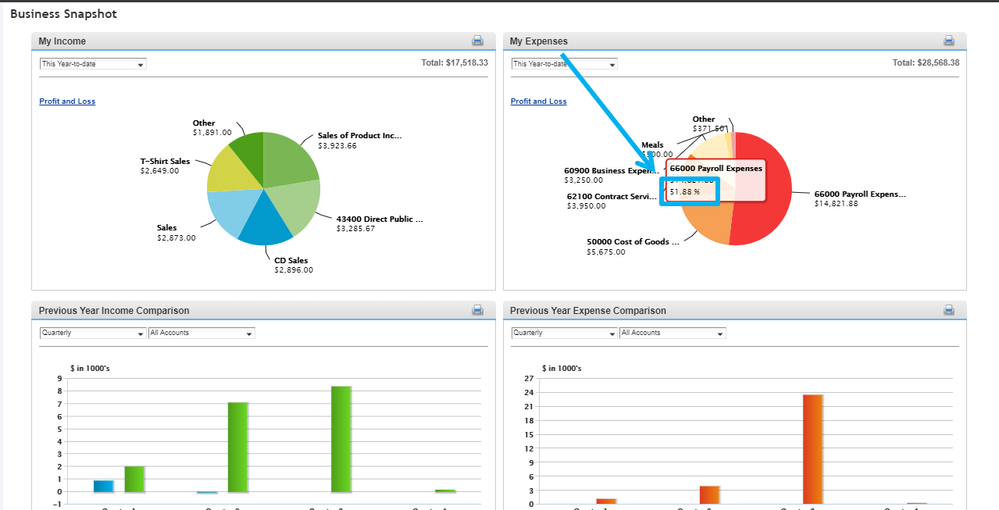Click the 66000 Payroll Expens... $14,821.88 label

click(x=859, y=199)
